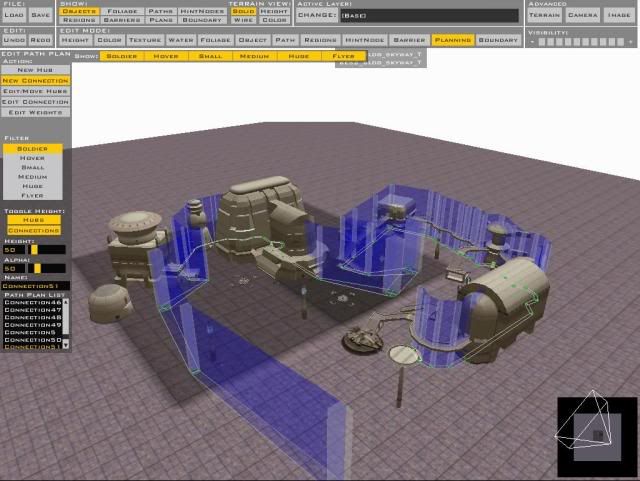Switch to Water edit mode

point(181,40)
